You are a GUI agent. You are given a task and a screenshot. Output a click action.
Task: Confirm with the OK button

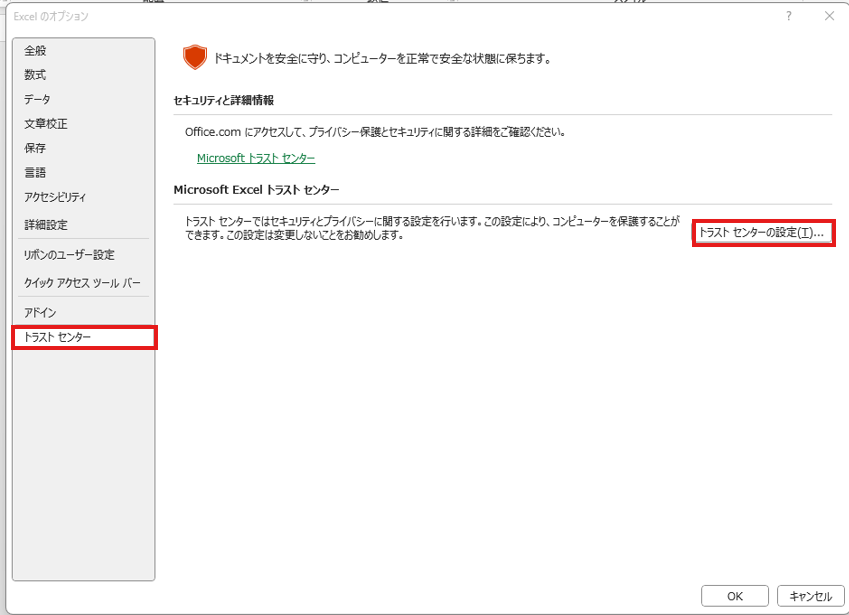[x=735, y=596]
